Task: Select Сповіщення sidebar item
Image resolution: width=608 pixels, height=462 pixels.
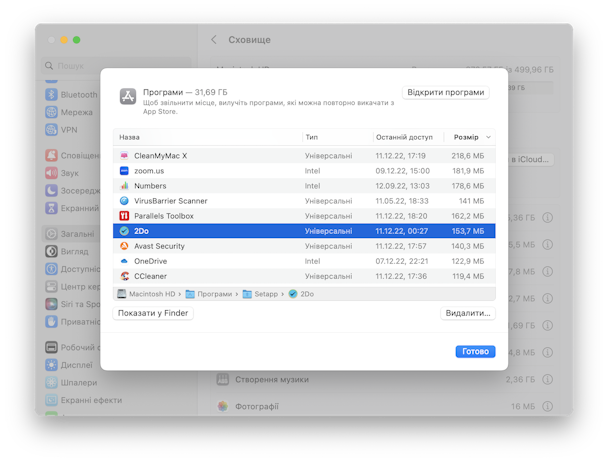Action: pyautogui.click(x=72, y=156)
